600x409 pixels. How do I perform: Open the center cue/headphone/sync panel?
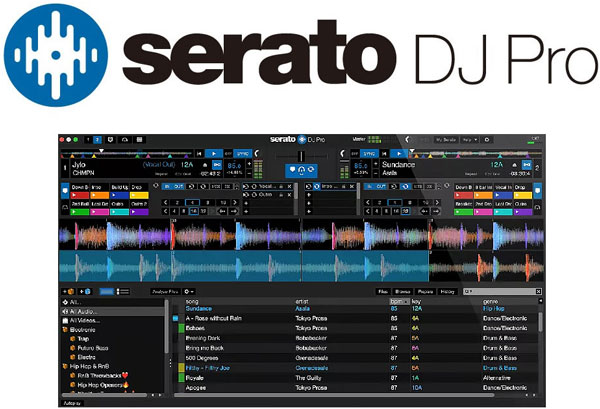tap(301, 171)
